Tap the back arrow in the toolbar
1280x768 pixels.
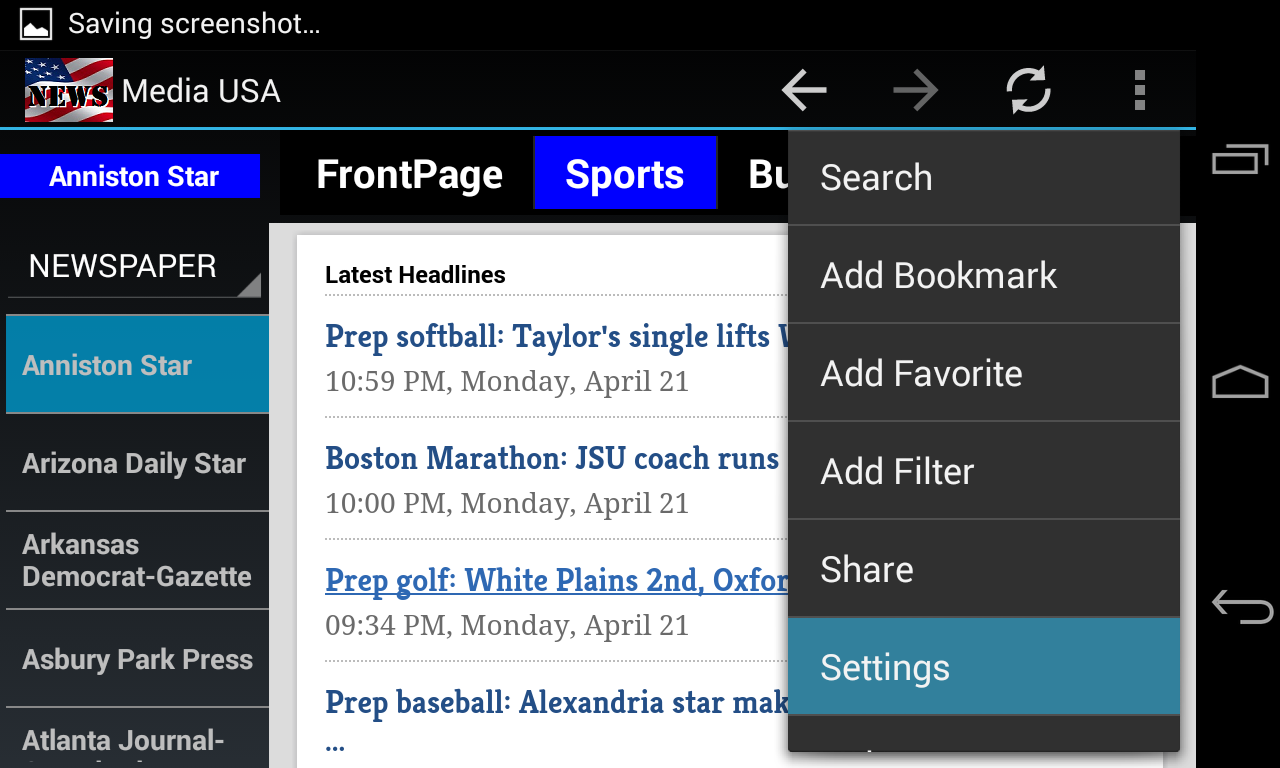(x=804, y=91)
